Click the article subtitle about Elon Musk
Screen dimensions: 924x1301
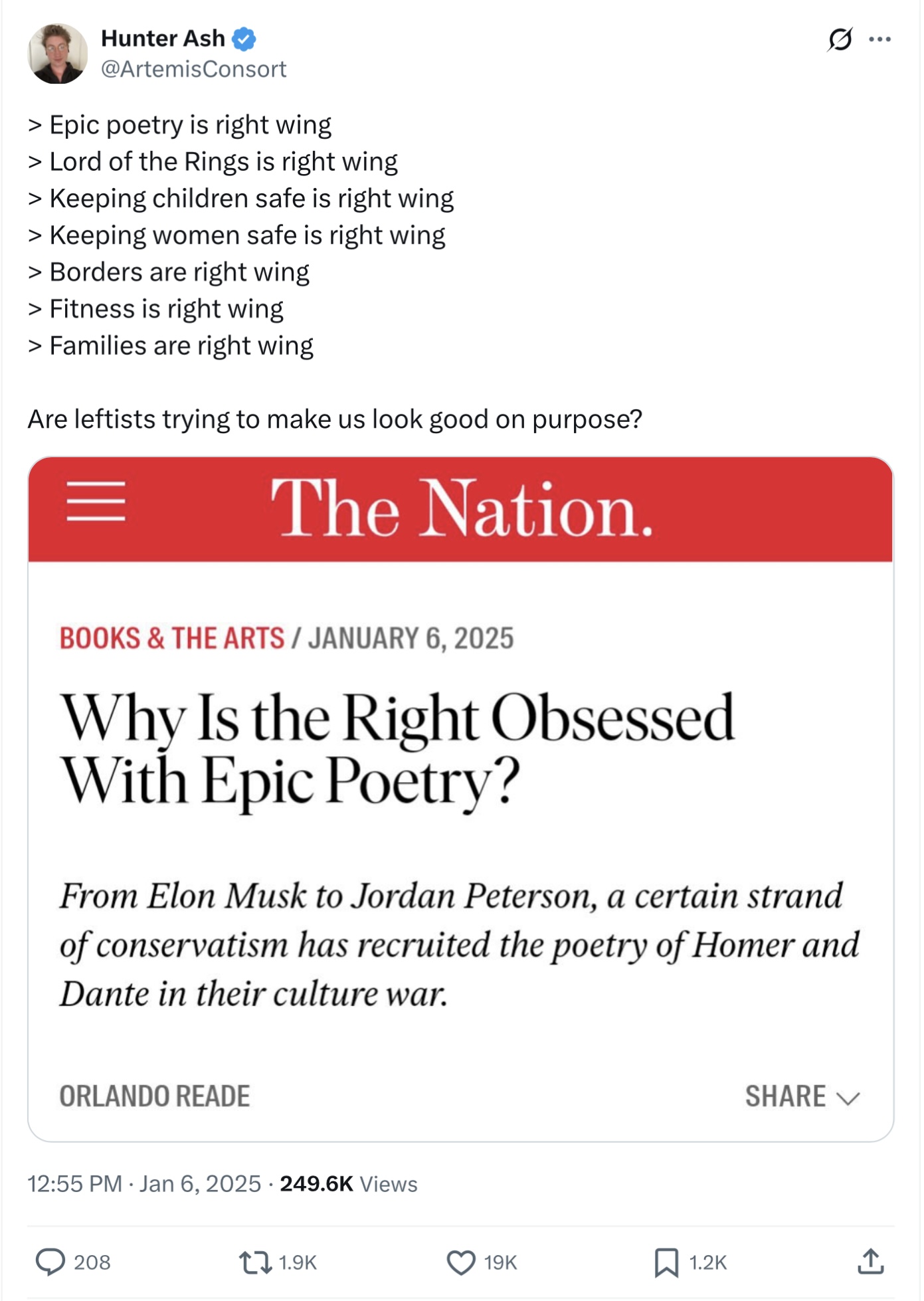459,944
